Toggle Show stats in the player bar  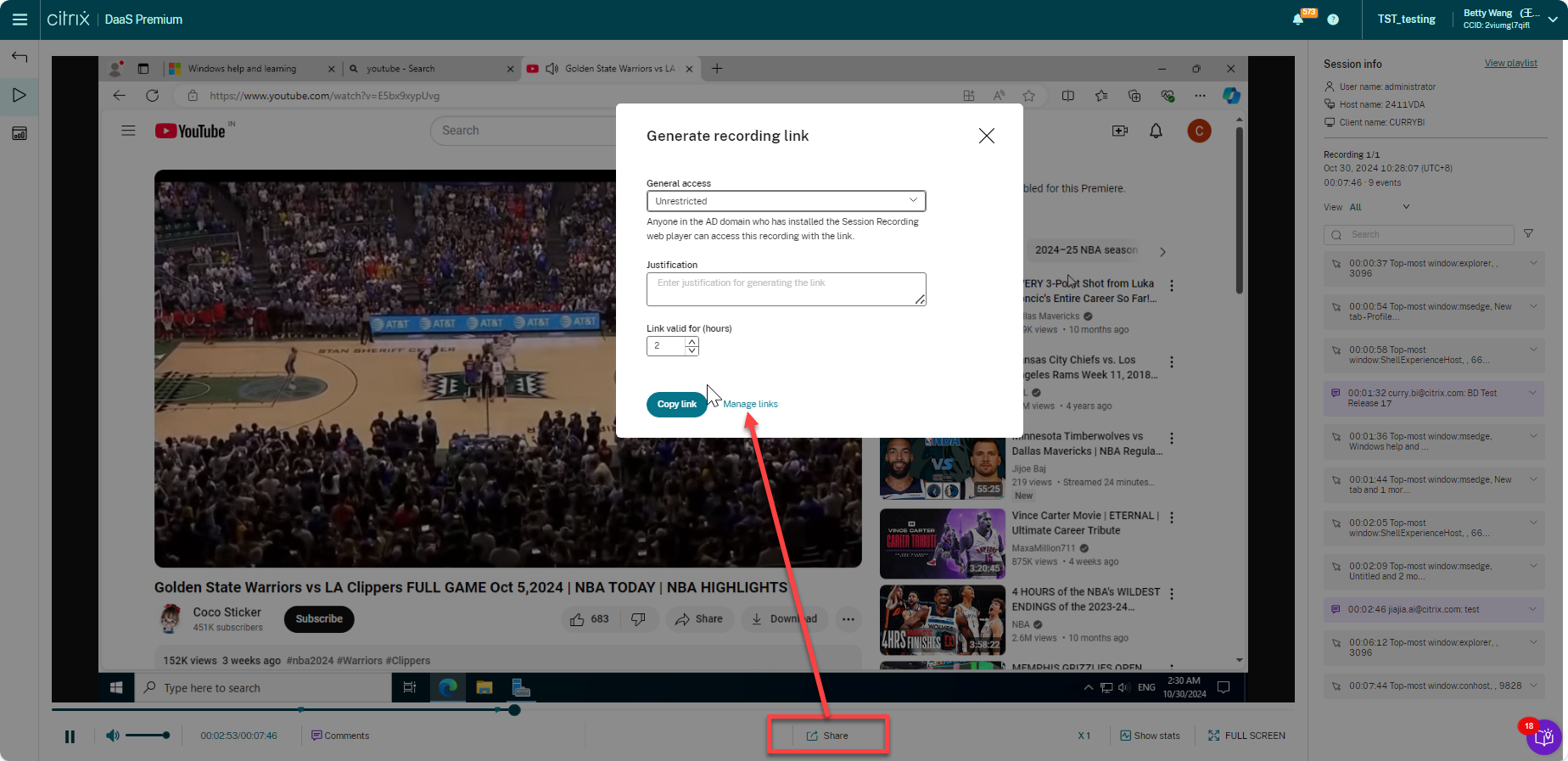coord(1150,736)
